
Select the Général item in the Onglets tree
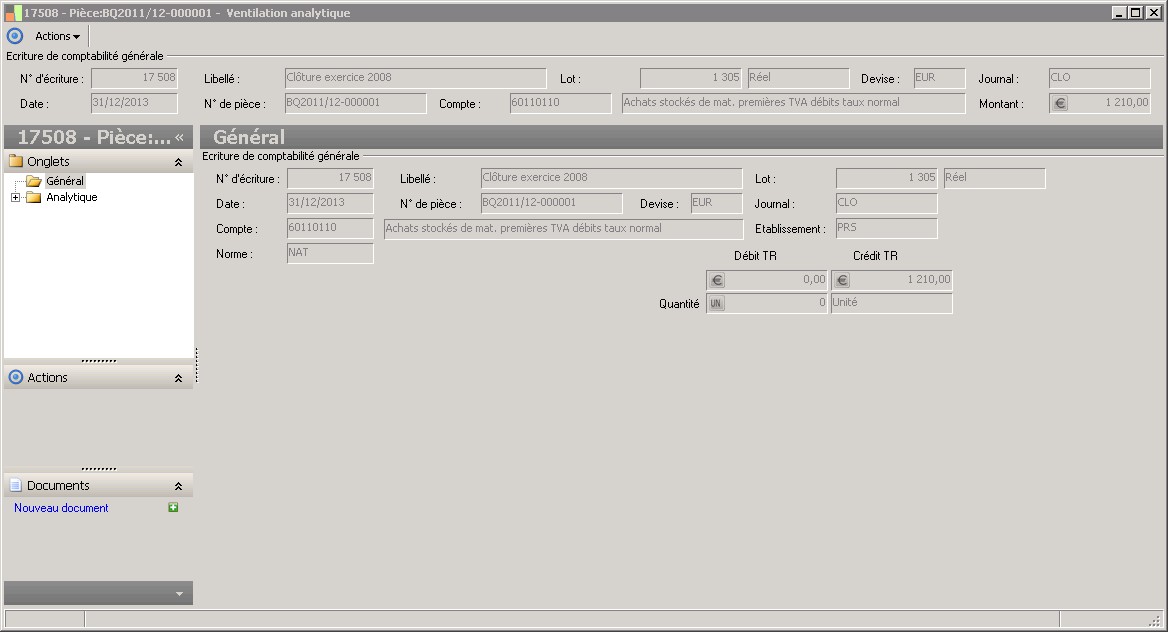click(x=65, y=181)
